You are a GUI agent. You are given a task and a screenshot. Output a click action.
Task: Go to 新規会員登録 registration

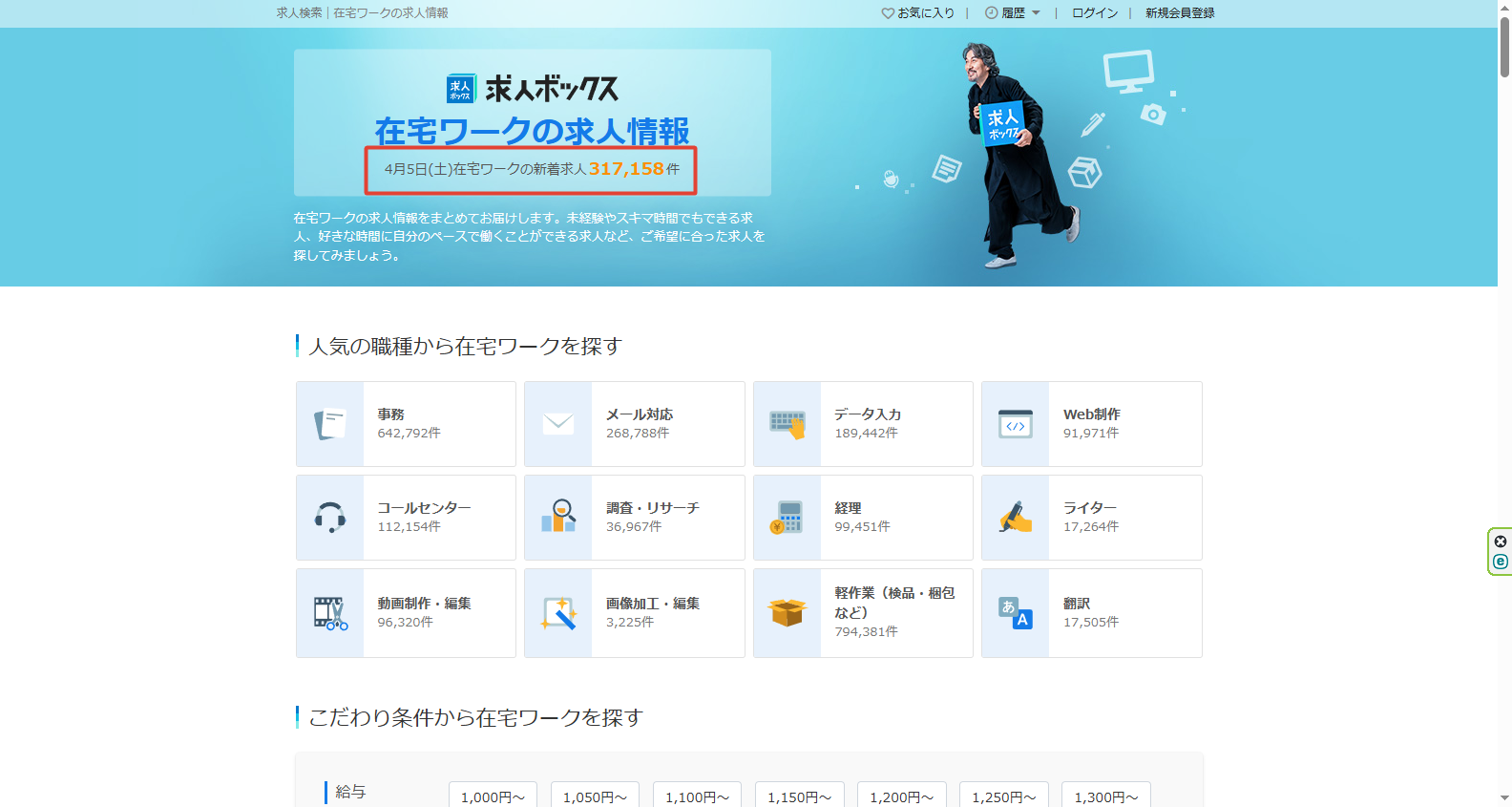coord(1180,13)
